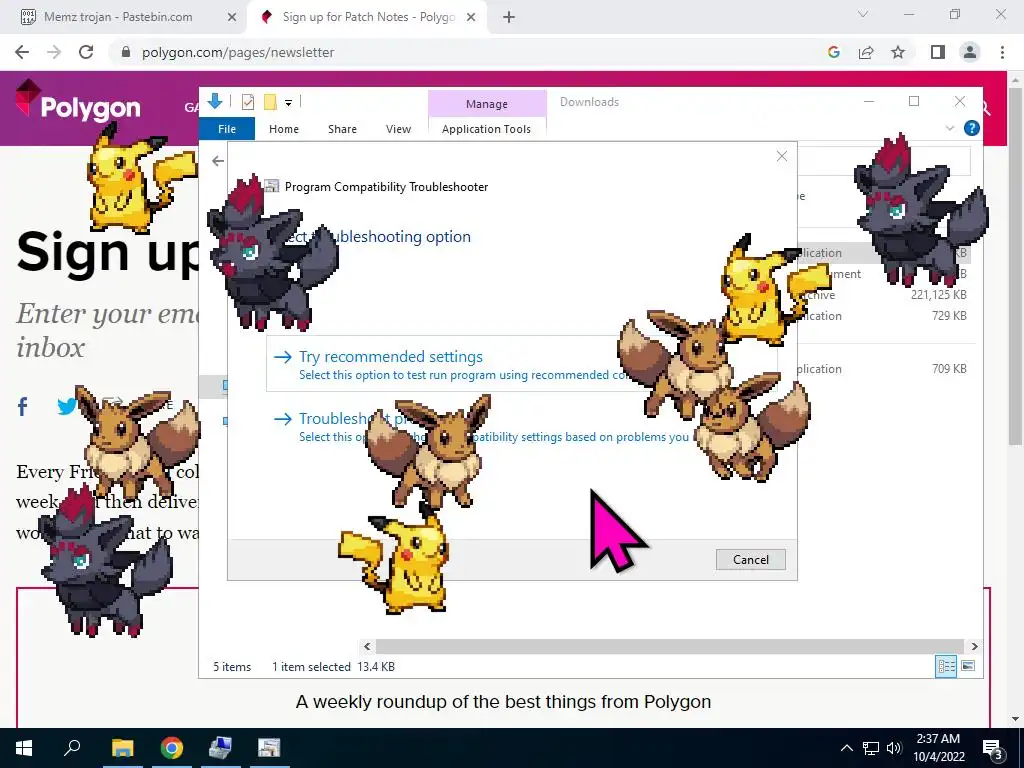Select Application Tools ribbon tab
The width and height of the screenshot is (1024, 768).
click(487, 129)
